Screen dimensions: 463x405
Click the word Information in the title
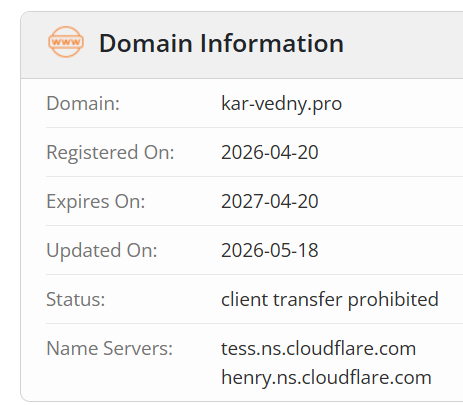[x=272, y=43]
